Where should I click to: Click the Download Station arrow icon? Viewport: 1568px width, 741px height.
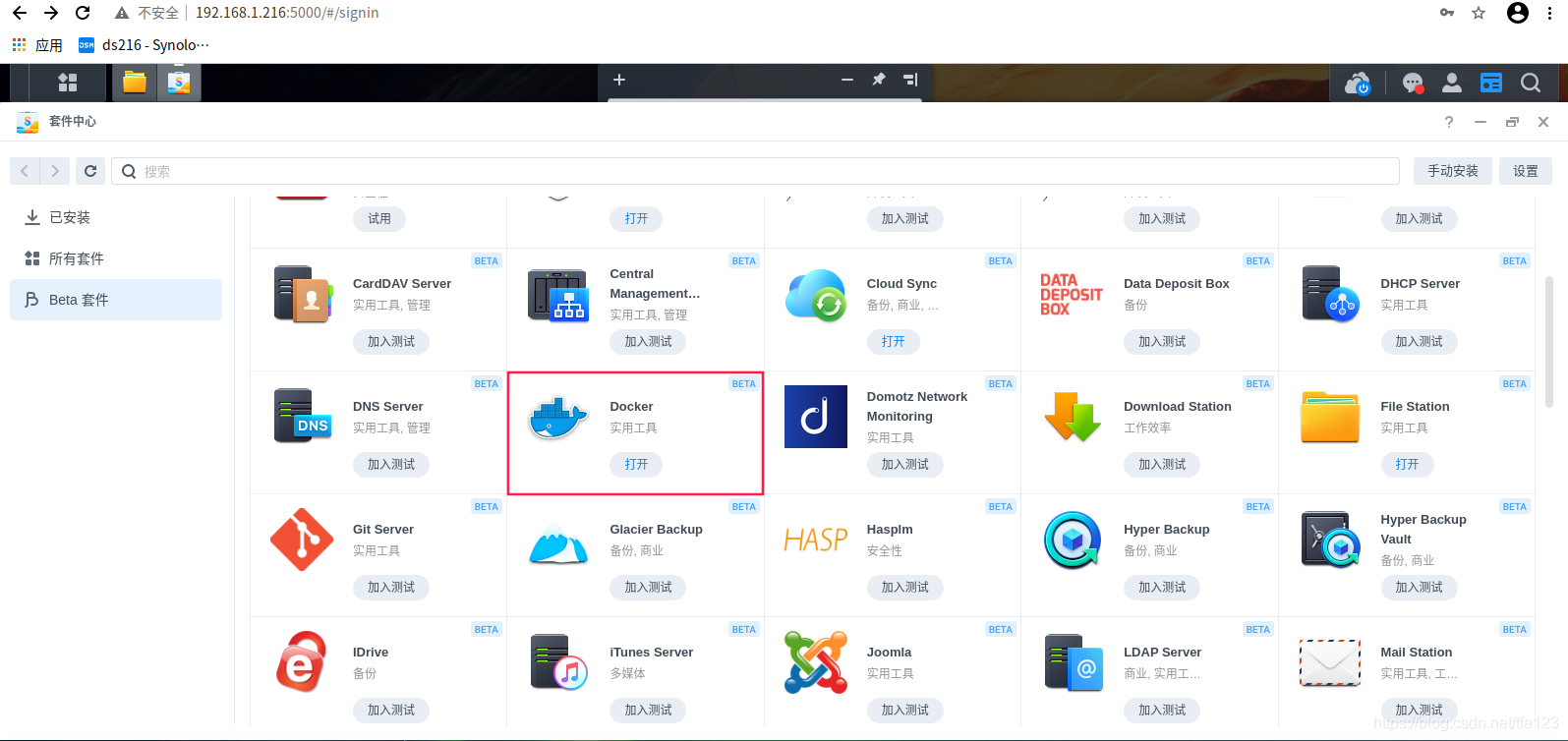click(x=1072, y=417)
